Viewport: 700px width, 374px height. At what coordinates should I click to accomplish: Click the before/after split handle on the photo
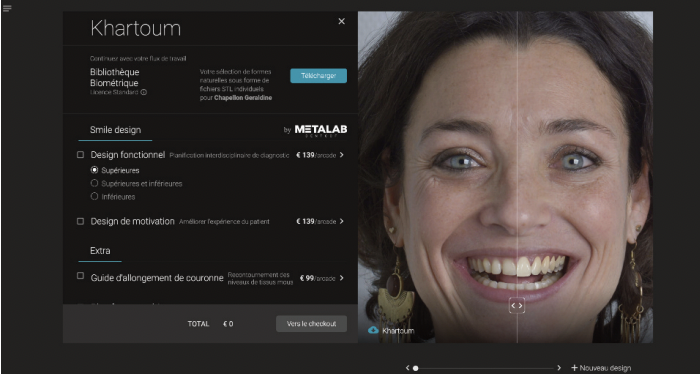click(x=517, y=306)
